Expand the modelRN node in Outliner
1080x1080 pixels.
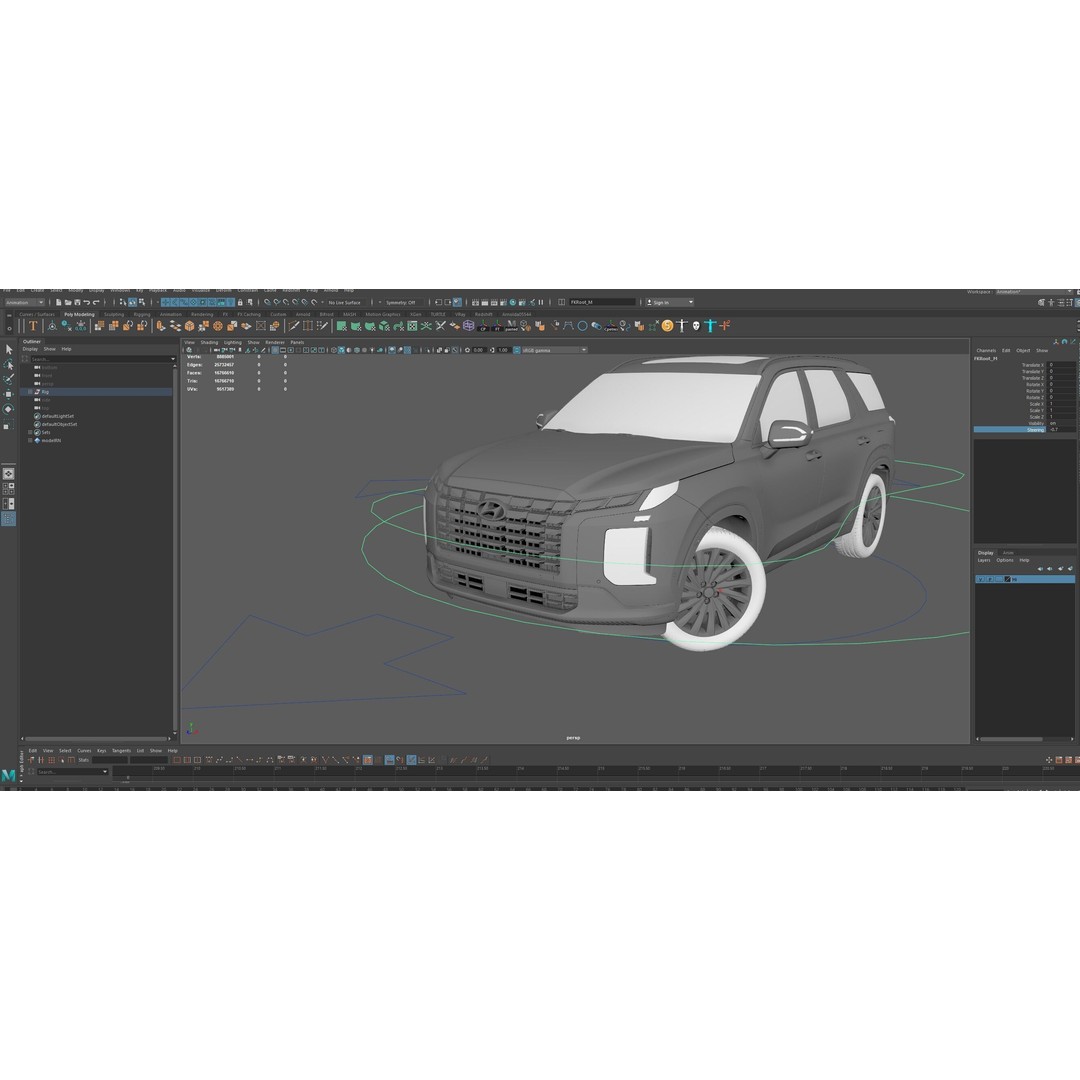point(30,440)
